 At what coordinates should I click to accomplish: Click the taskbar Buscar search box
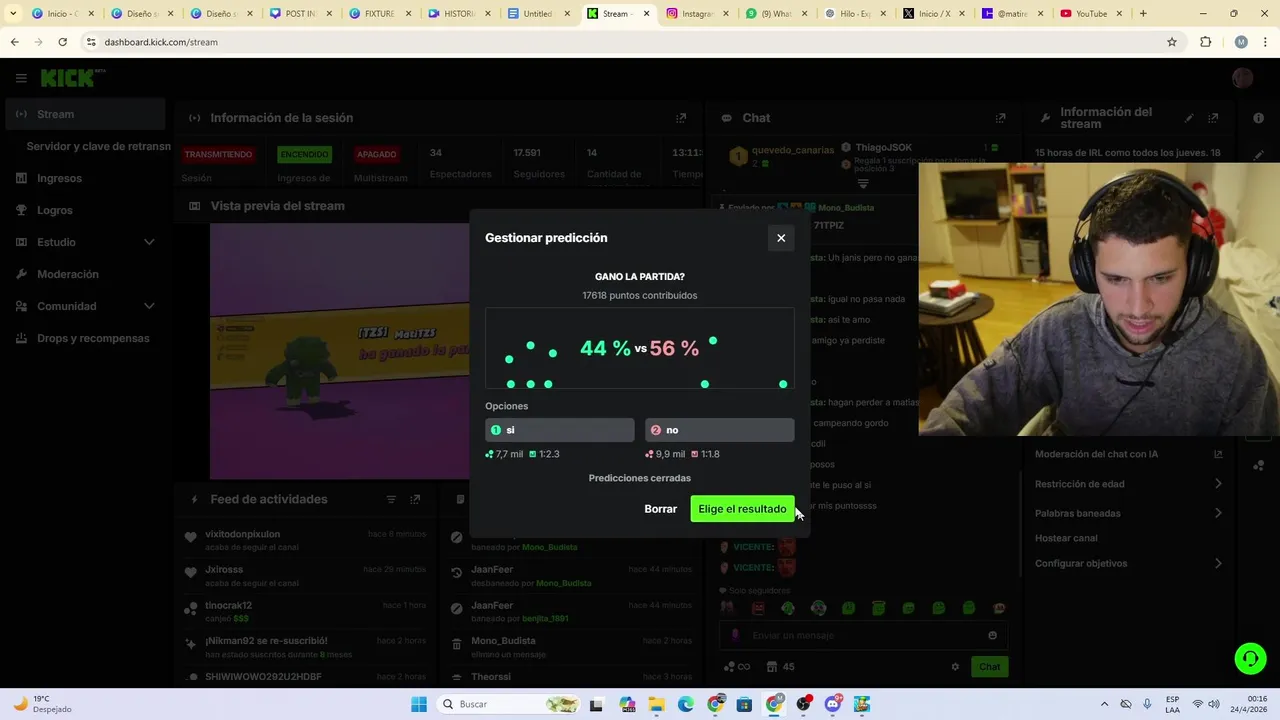tap(510, 704)
